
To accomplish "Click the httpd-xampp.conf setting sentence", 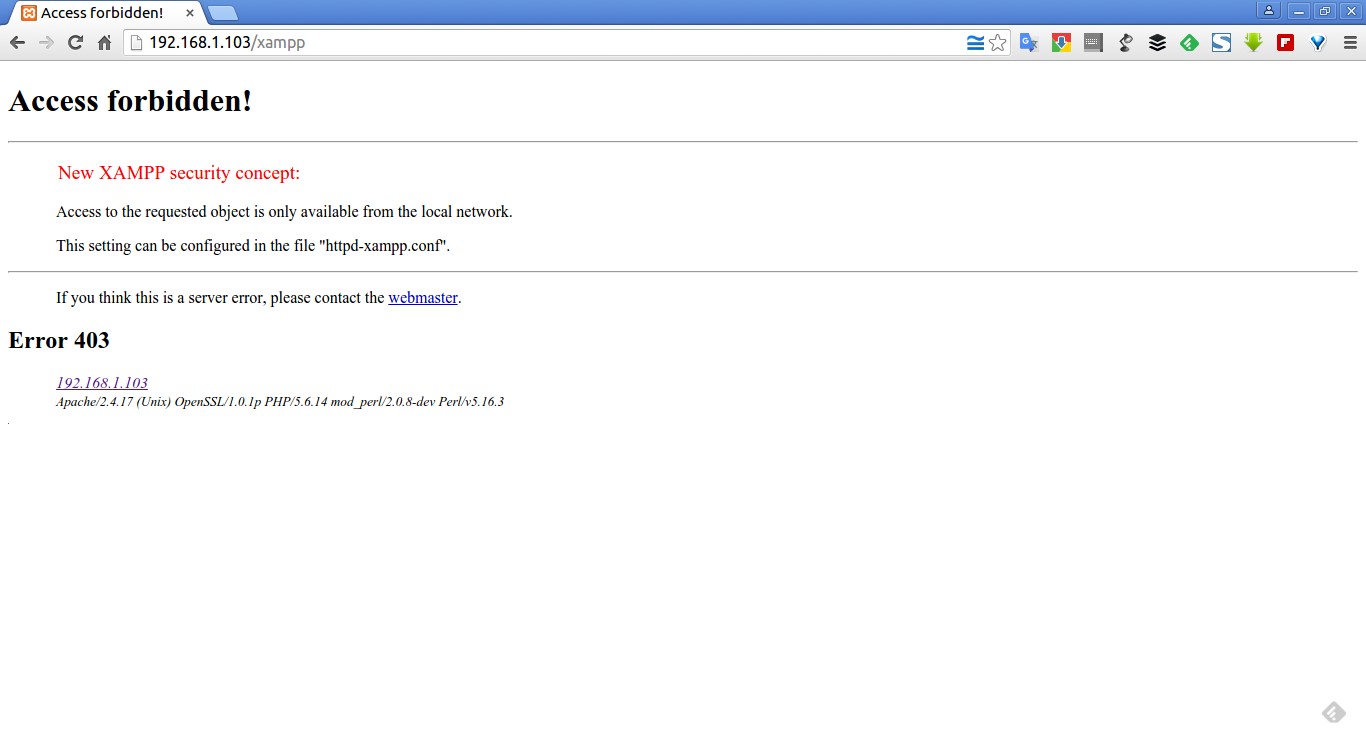I will 253,246.
